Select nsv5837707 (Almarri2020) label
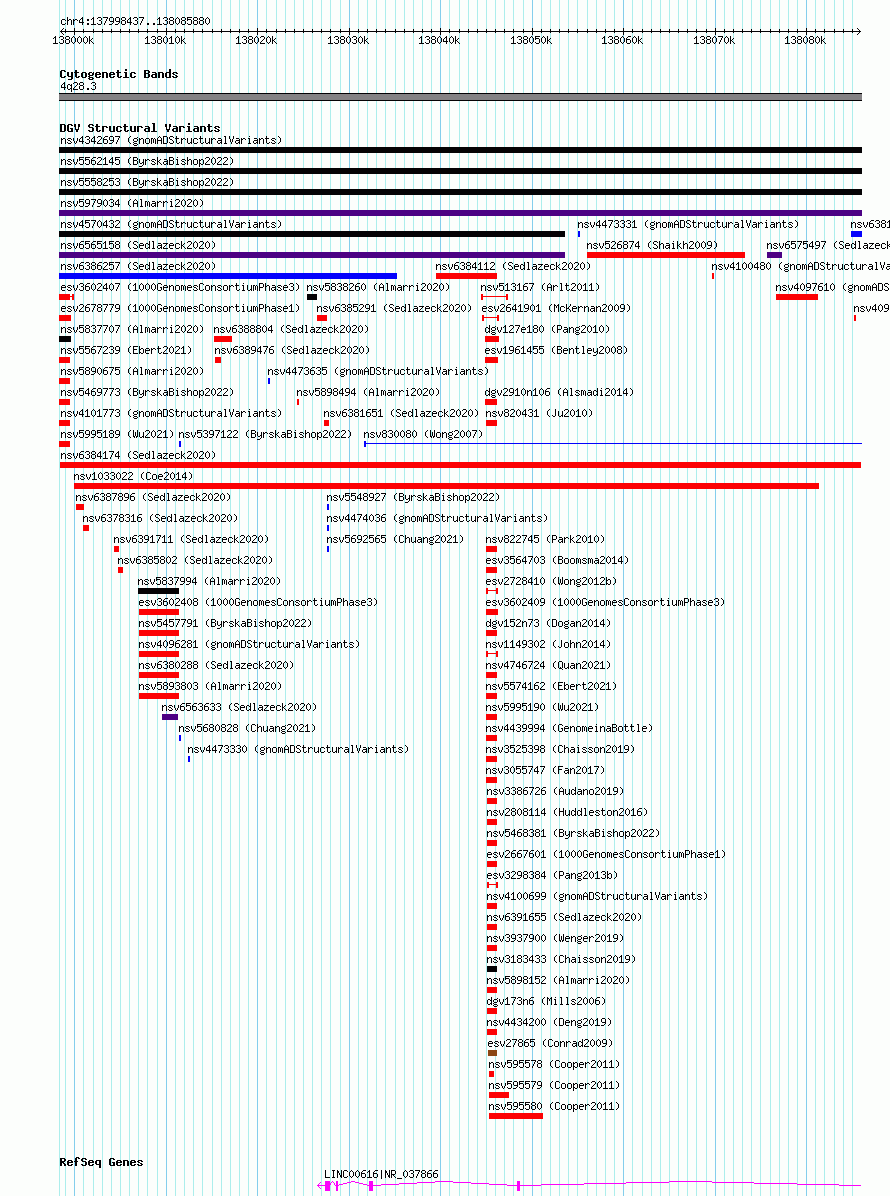The height and width of the screenshot is (1196, 890). 132,330
